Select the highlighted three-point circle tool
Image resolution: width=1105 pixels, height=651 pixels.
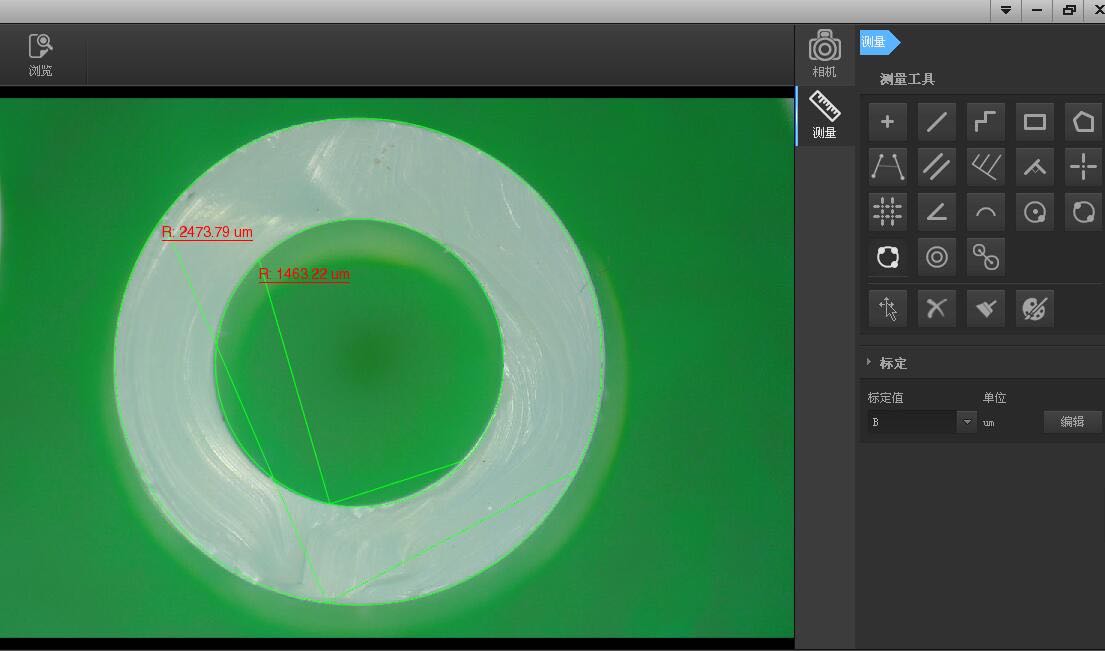point(887,256)
